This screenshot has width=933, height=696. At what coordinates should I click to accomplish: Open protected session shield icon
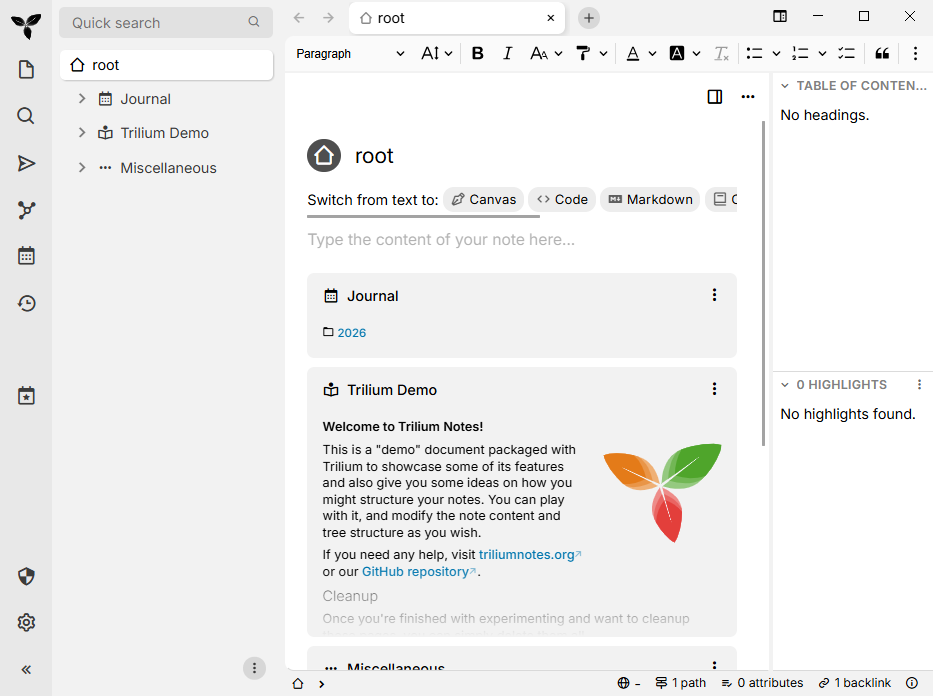pos(26,576)
